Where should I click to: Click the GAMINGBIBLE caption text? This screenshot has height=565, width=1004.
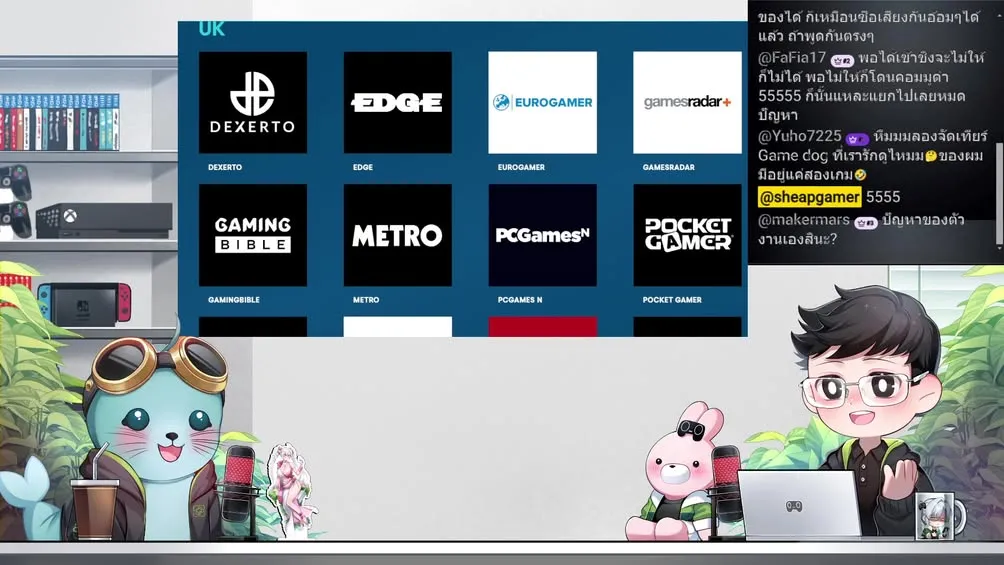coord(234,300)
